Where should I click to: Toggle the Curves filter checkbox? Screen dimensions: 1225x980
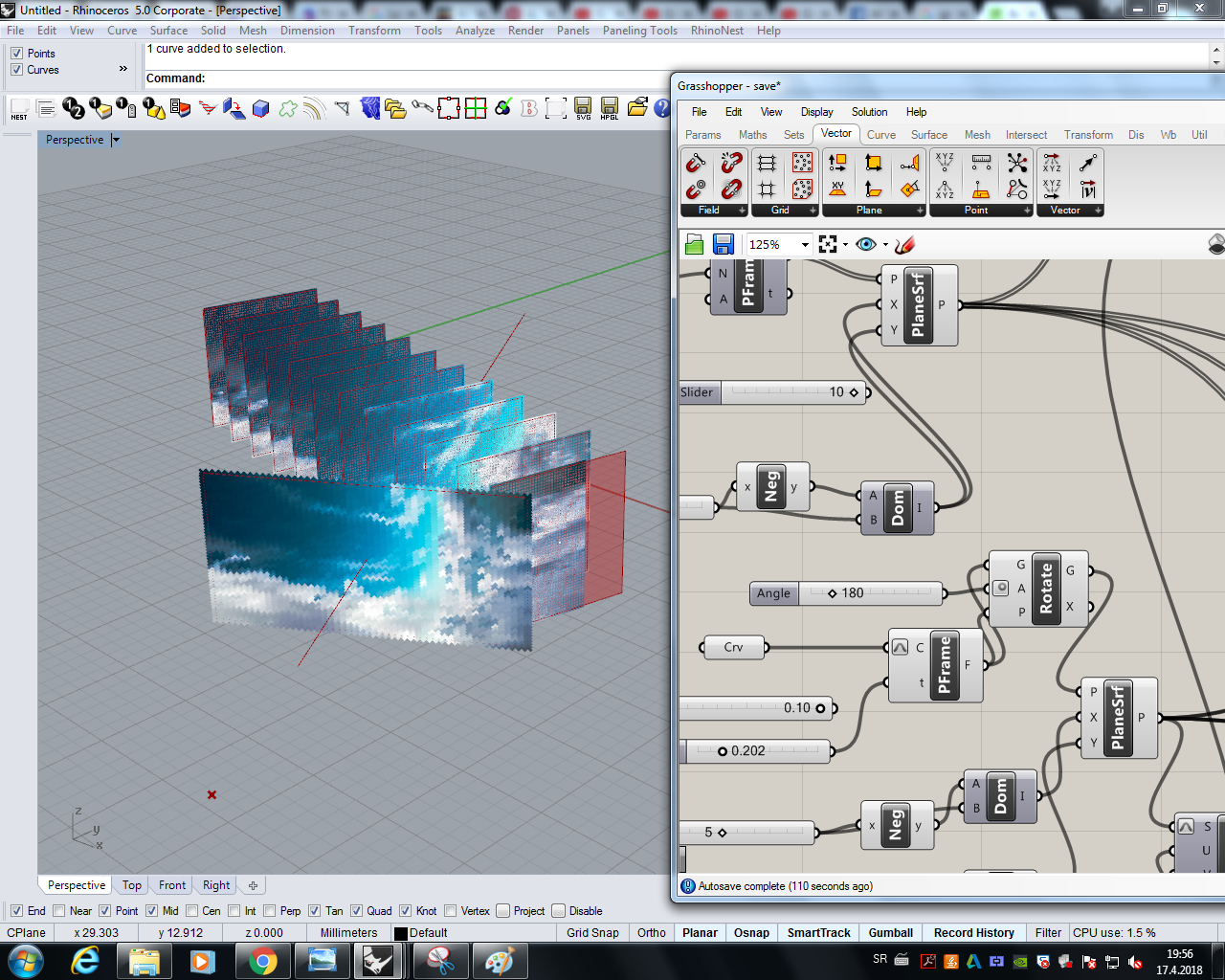16,70
